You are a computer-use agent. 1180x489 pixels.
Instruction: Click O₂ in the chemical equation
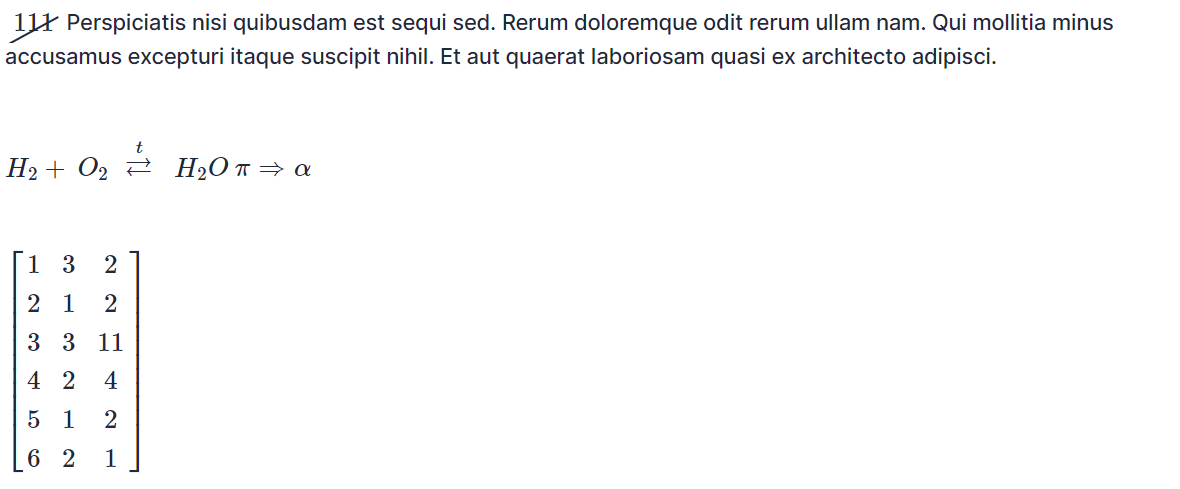coord(92,170)
